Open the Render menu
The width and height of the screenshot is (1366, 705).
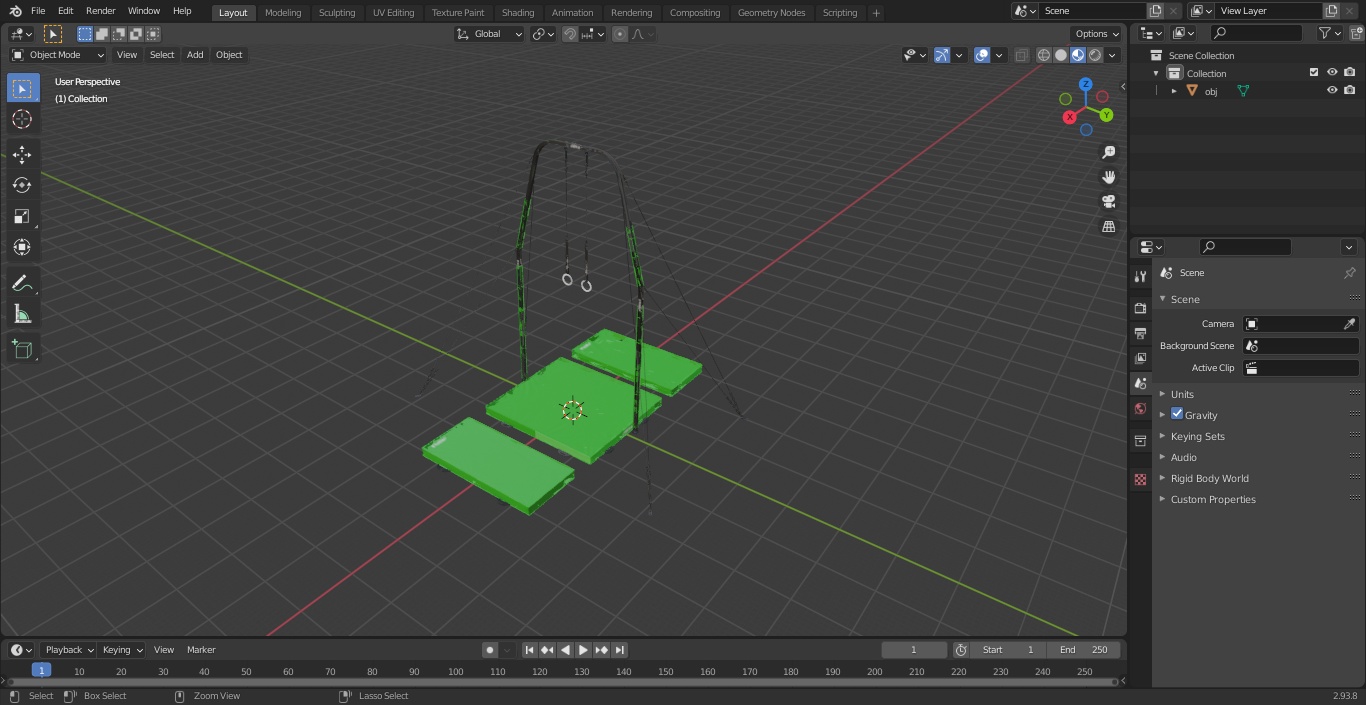(x=100, y=11)
